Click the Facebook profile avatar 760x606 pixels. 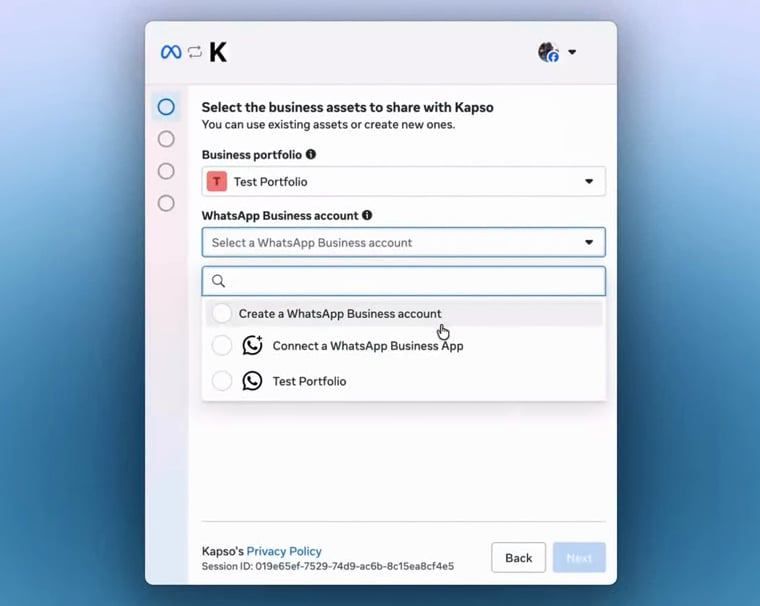point(549,52)
